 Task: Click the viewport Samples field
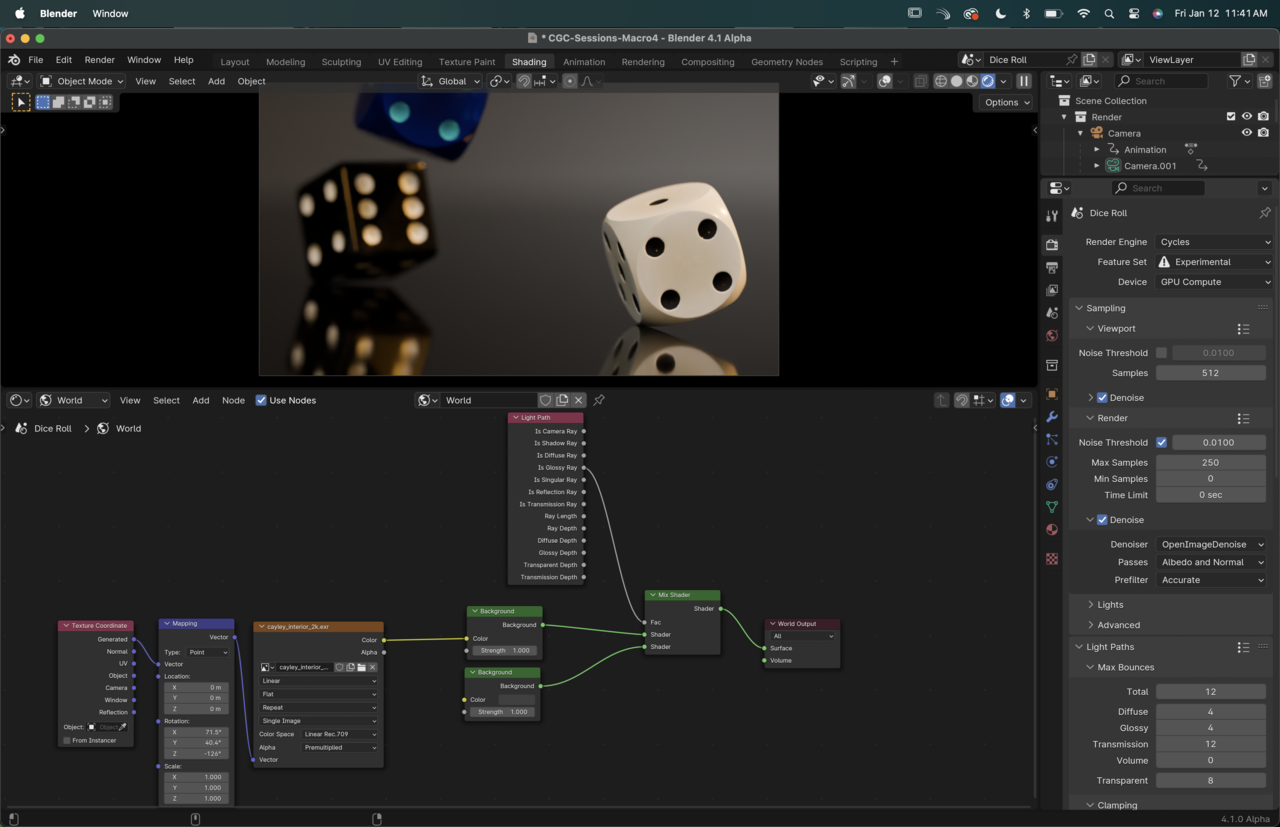point(1210,373)
